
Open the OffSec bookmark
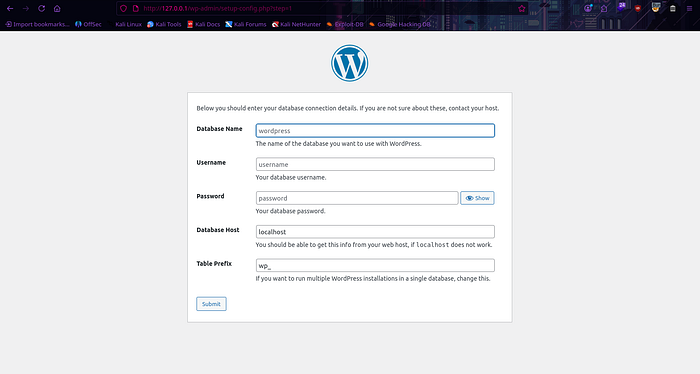(88, 25)
